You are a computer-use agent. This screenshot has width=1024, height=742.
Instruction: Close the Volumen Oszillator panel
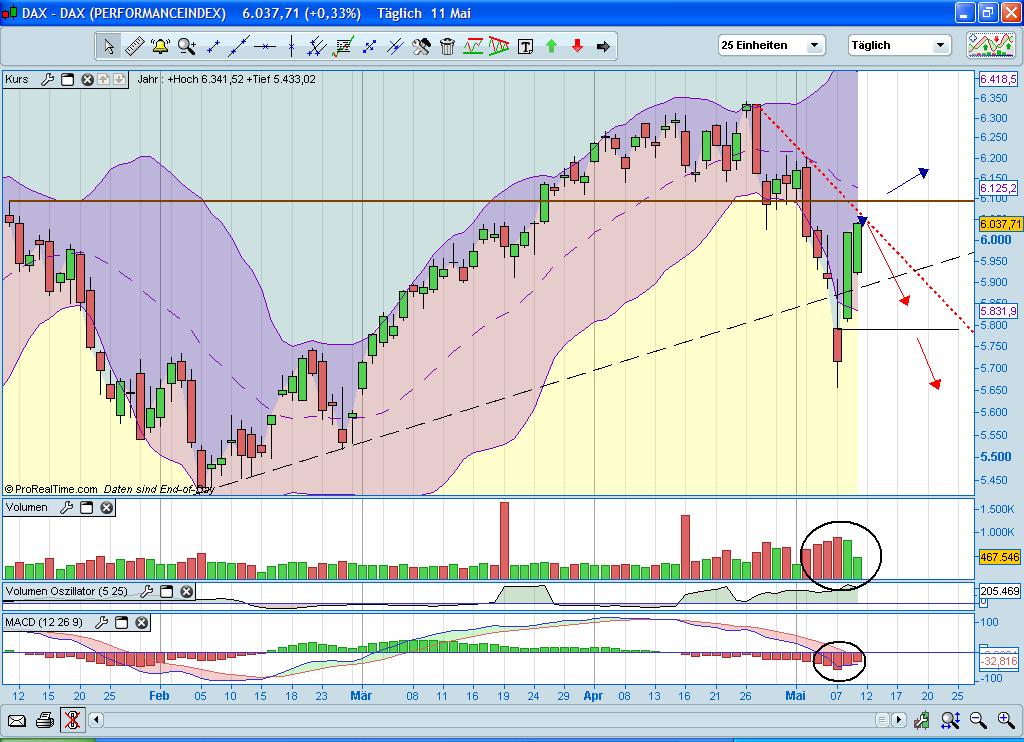tap(187, 591)
